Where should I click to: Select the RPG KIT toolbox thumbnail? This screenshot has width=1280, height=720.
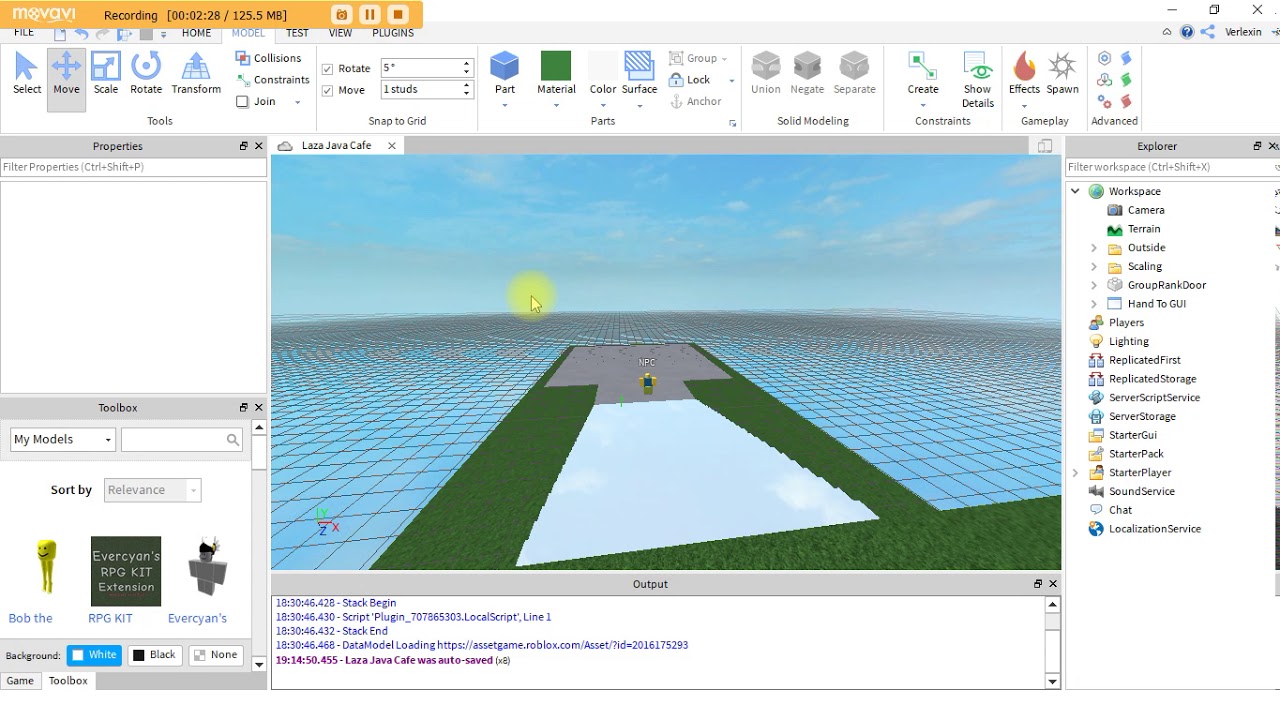pos(126,572)
